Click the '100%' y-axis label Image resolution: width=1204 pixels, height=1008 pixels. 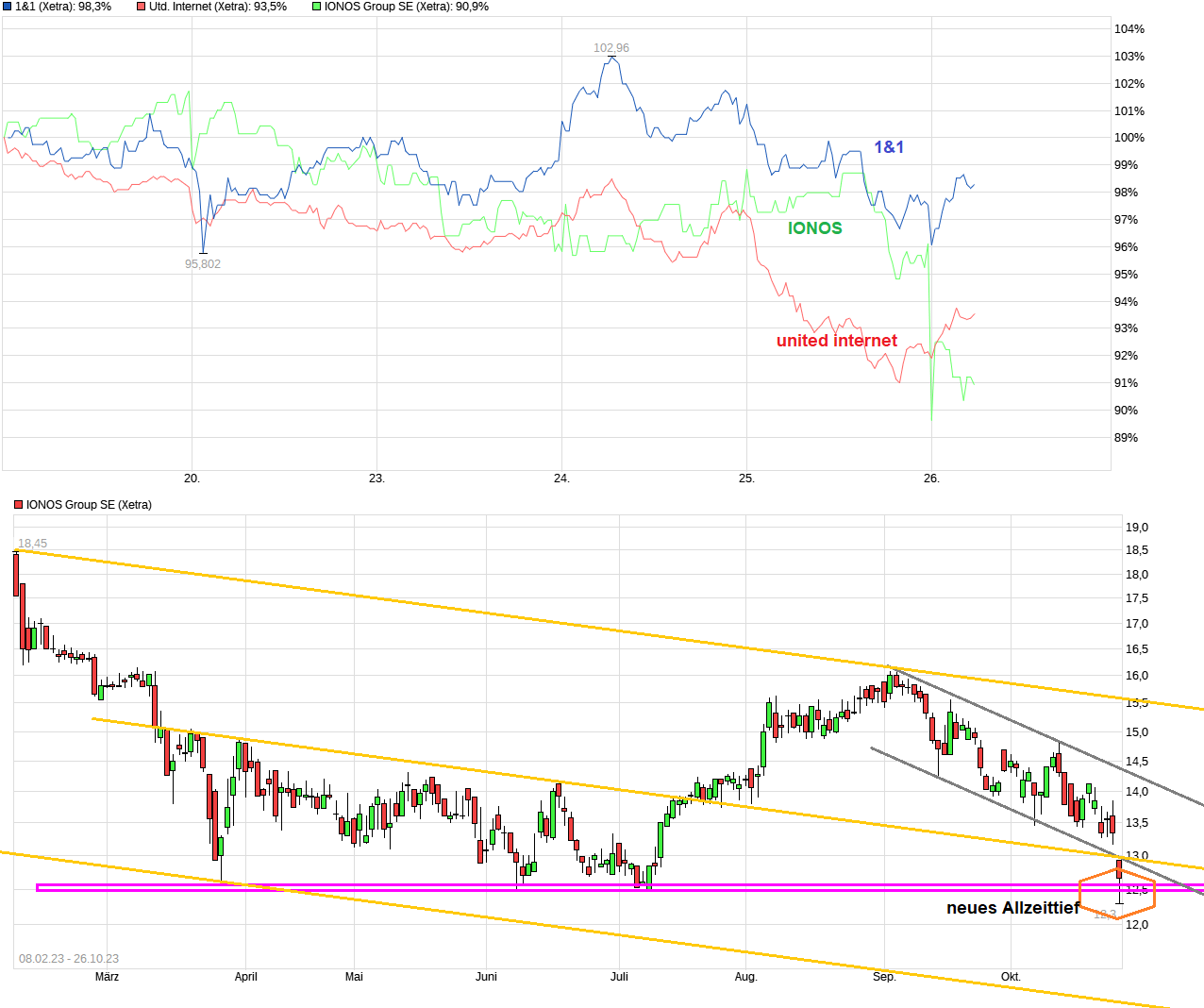tap(1129, 138)
